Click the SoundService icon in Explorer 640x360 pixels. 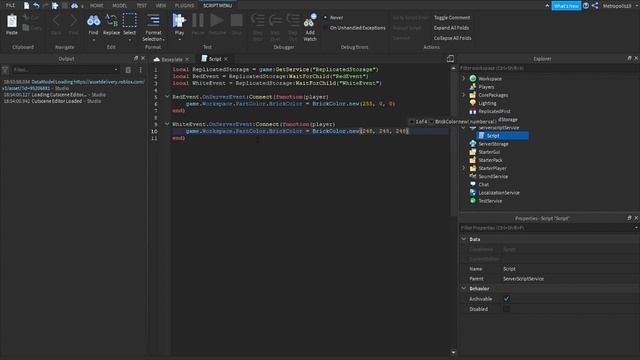473,176
